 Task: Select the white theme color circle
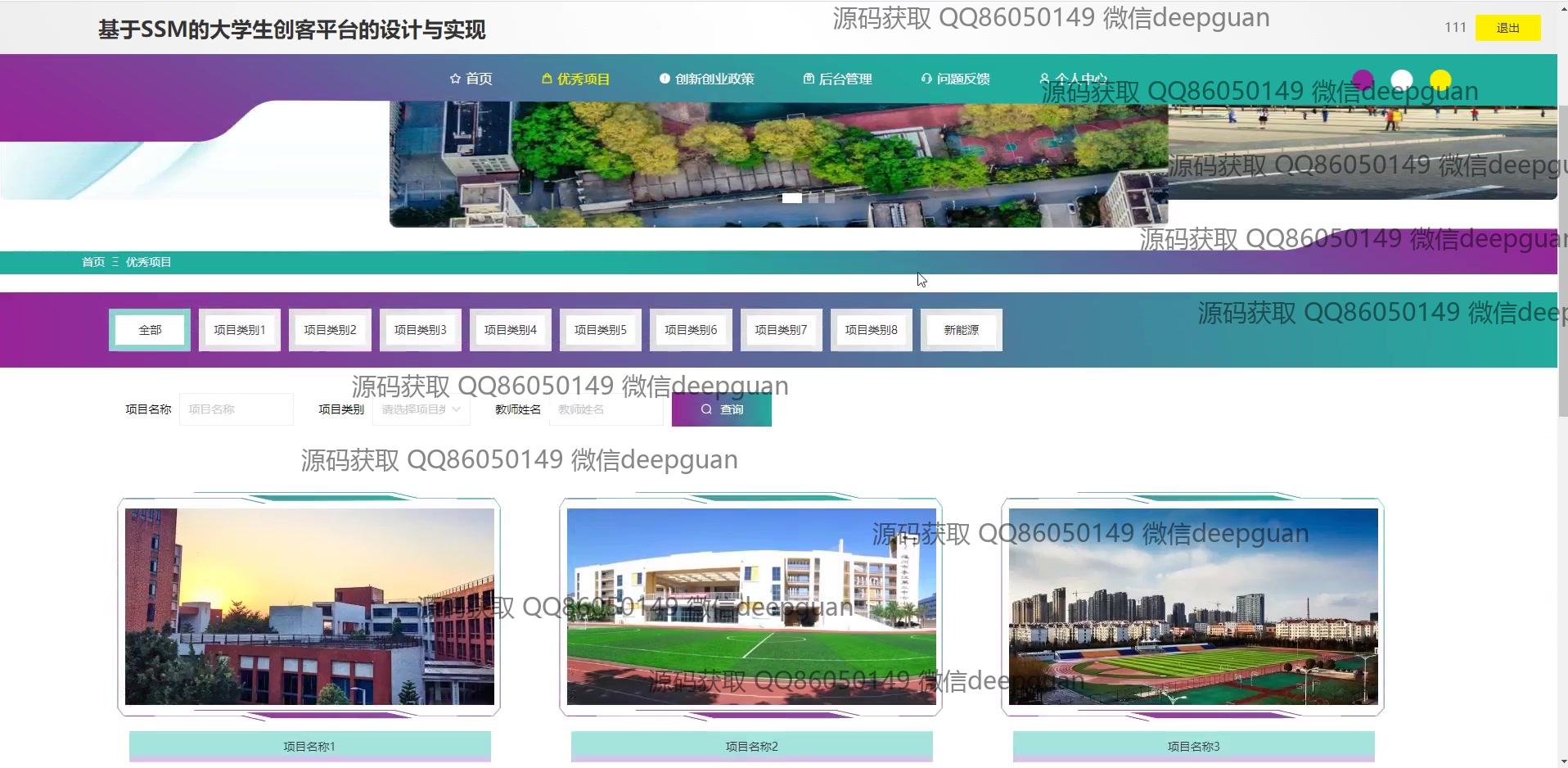coord(1402,80)
